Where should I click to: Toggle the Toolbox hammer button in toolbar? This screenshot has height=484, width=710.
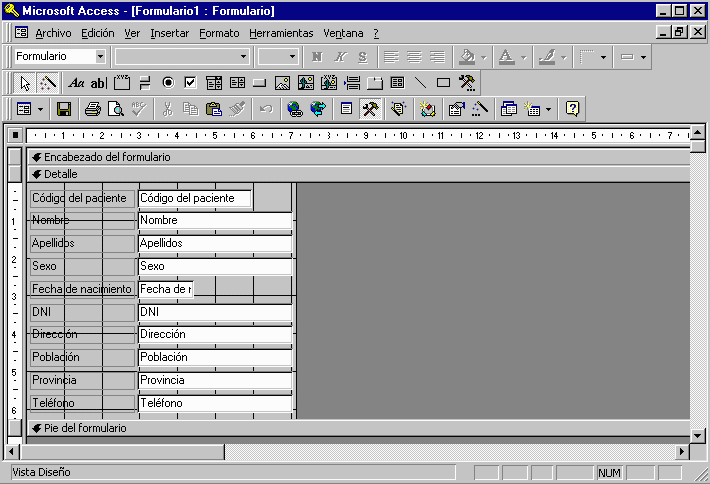[x=370, y=109]
